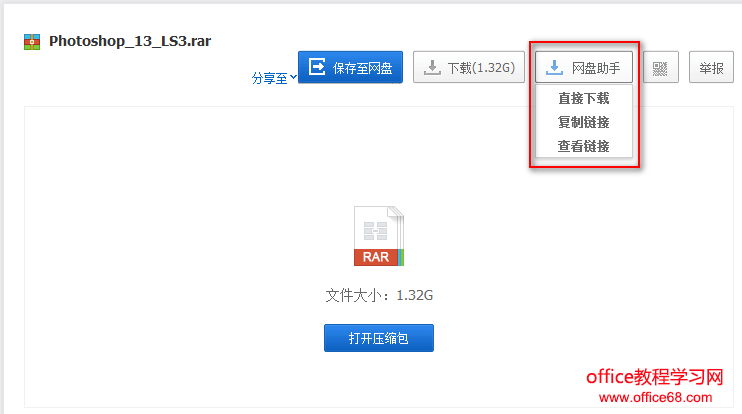
Task: Click the www.office68.com watermark link
Action: tap(655, 397)
